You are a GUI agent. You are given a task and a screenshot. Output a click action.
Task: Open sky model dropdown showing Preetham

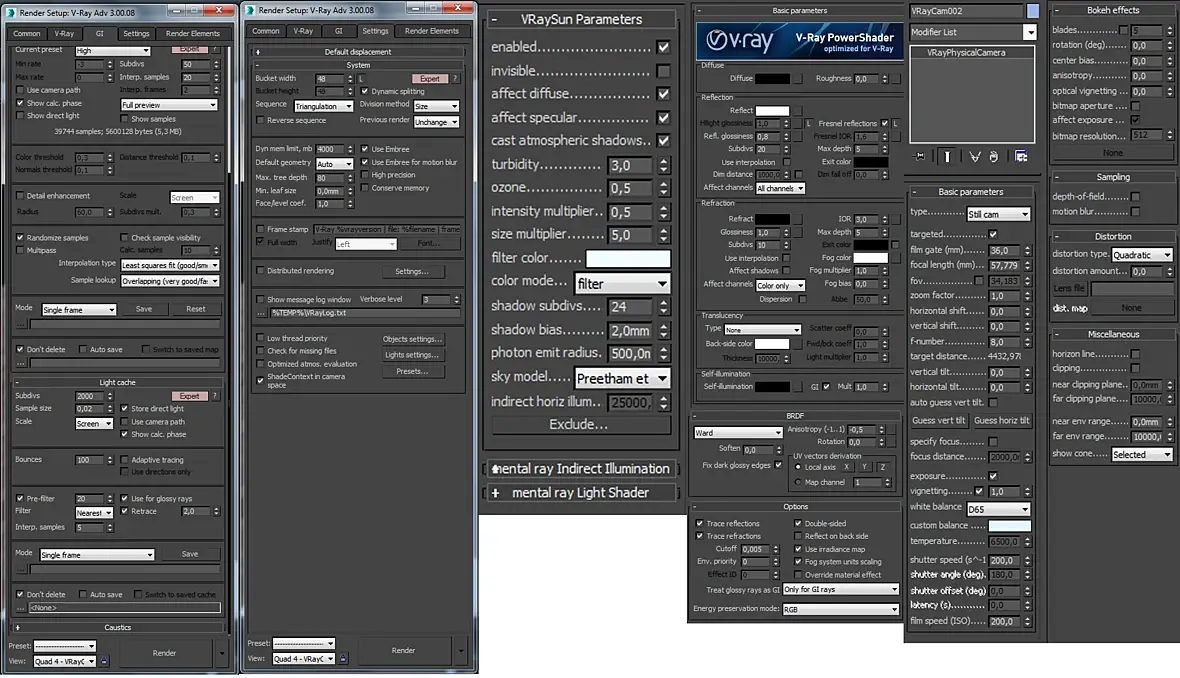[622, 379]
